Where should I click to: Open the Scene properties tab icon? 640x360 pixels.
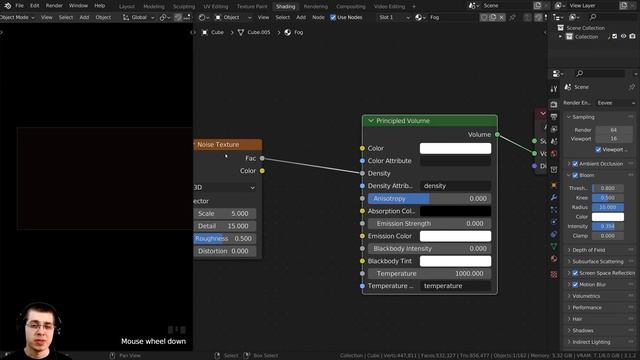(554, 141)
